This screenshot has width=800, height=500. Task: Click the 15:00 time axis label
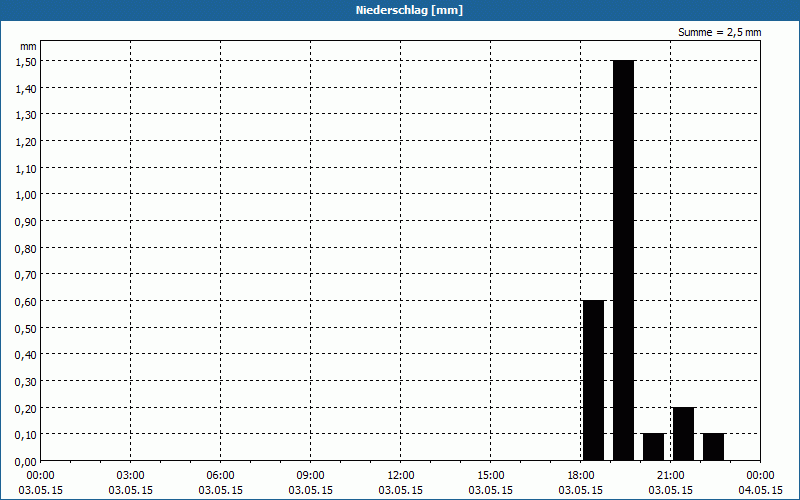point(491,476)
